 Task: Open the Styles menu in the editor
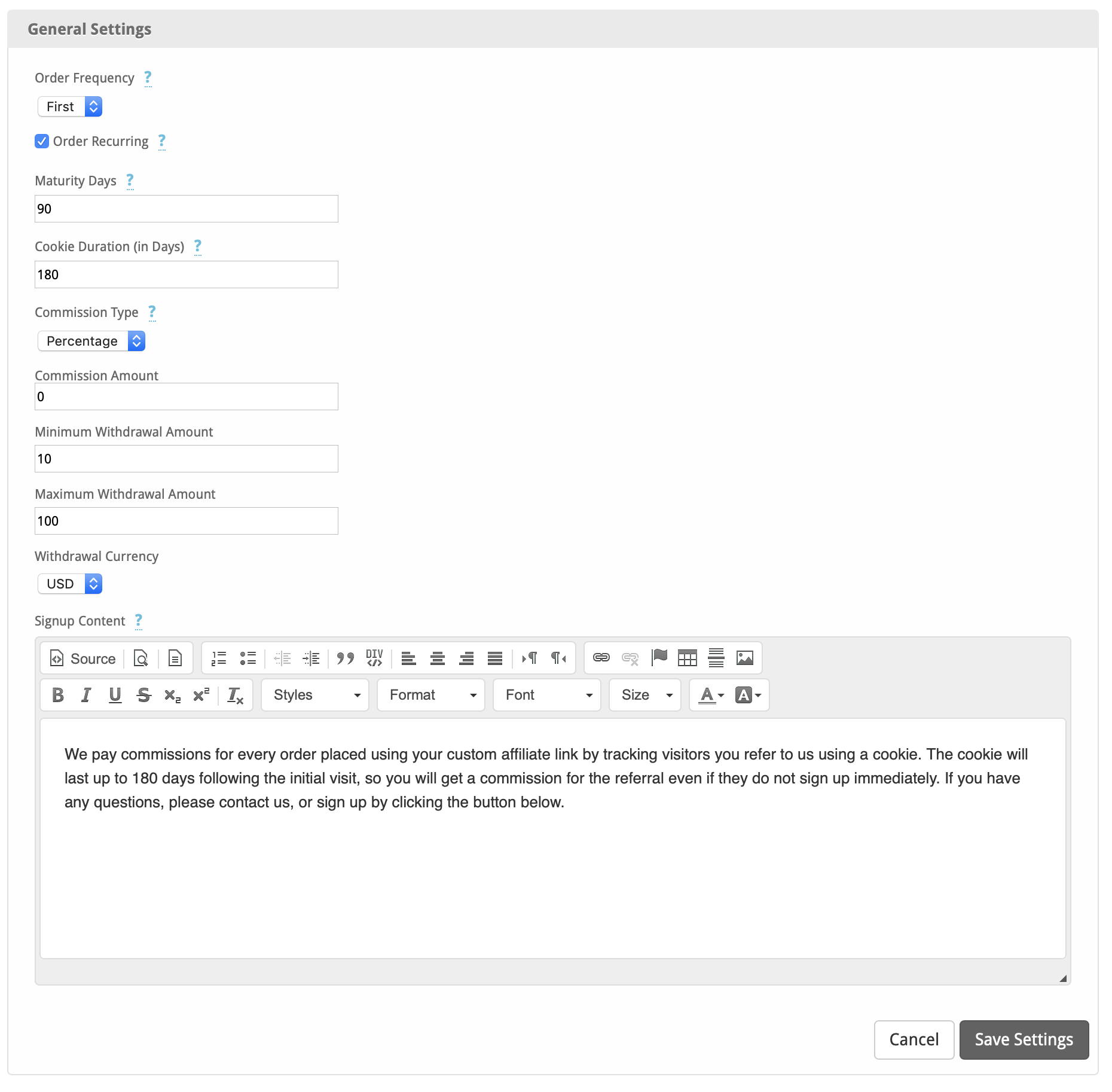[x=315, y=695]
